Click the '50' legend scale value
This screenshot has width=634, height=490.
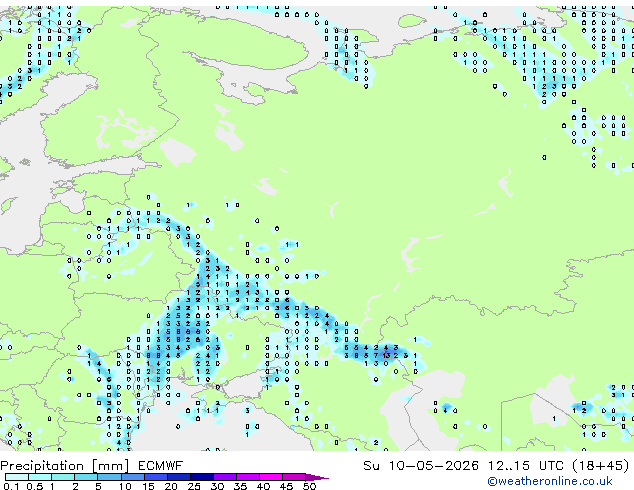point(309,486)
